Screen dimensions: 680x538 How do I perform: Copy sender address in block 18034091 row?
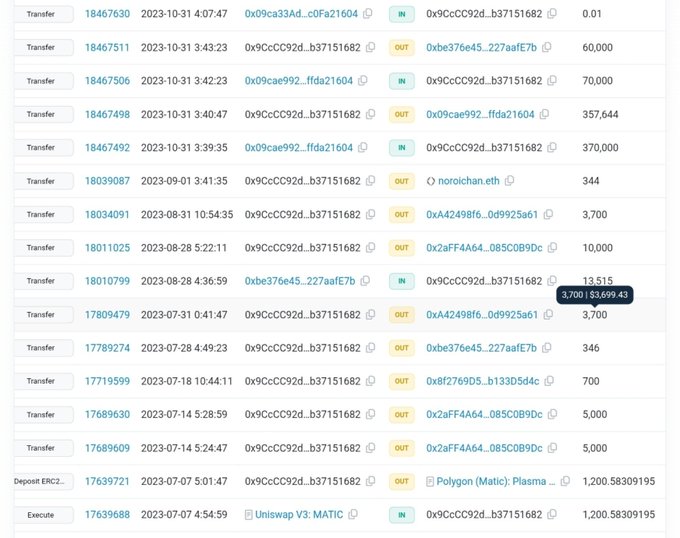click(x=370, y=214)
